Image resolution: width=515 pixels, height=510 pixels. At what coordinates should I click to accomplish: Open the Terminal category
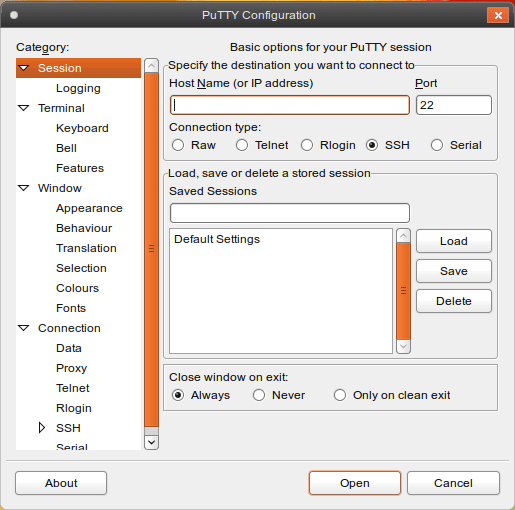point(61,108)
